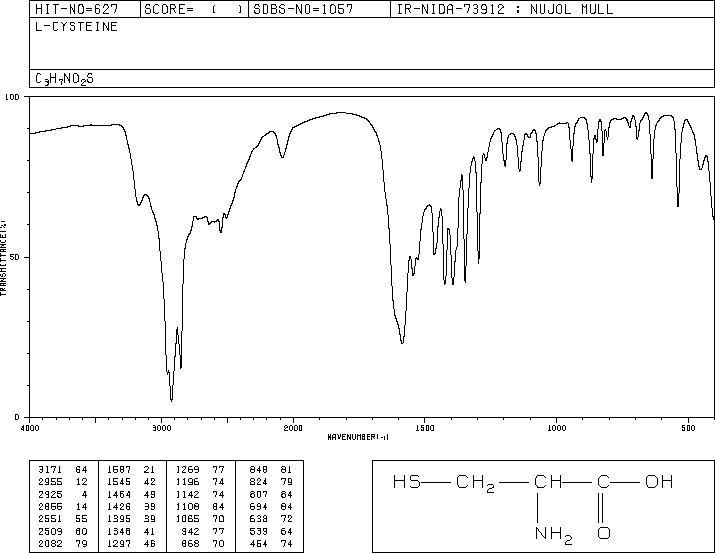715x553 pixels.
Task: Click the 500 x-axis tick label
Action: (x=688, y=428)
